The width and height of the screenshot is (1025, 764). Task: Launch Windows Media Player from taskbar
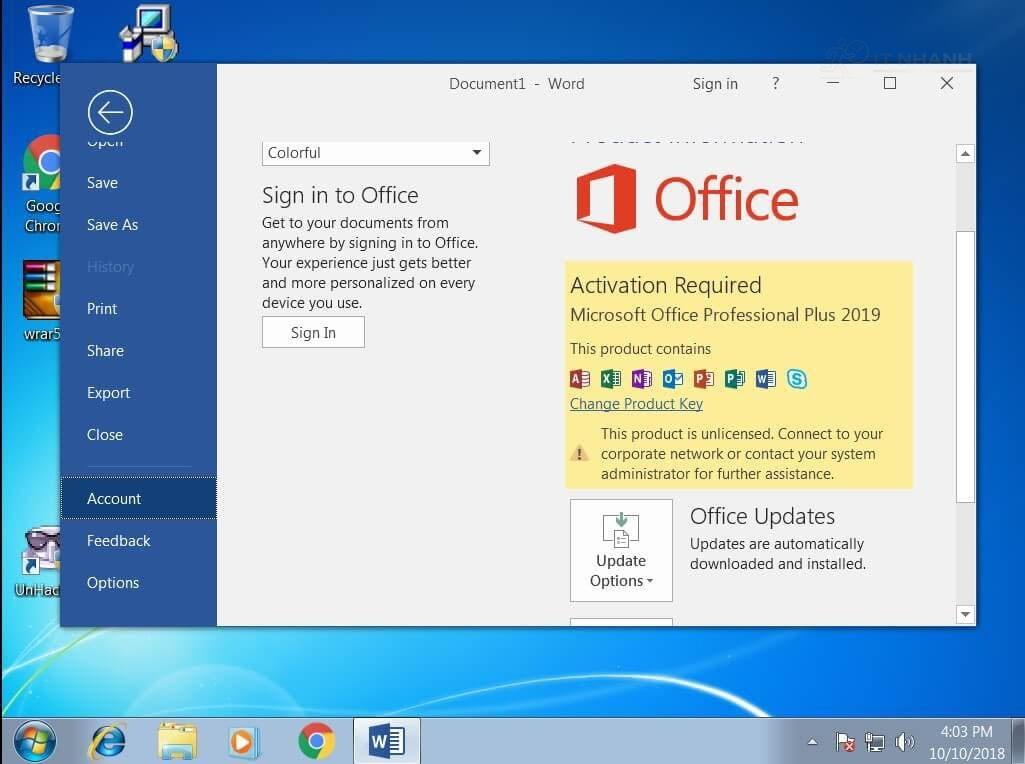point(243,741)
